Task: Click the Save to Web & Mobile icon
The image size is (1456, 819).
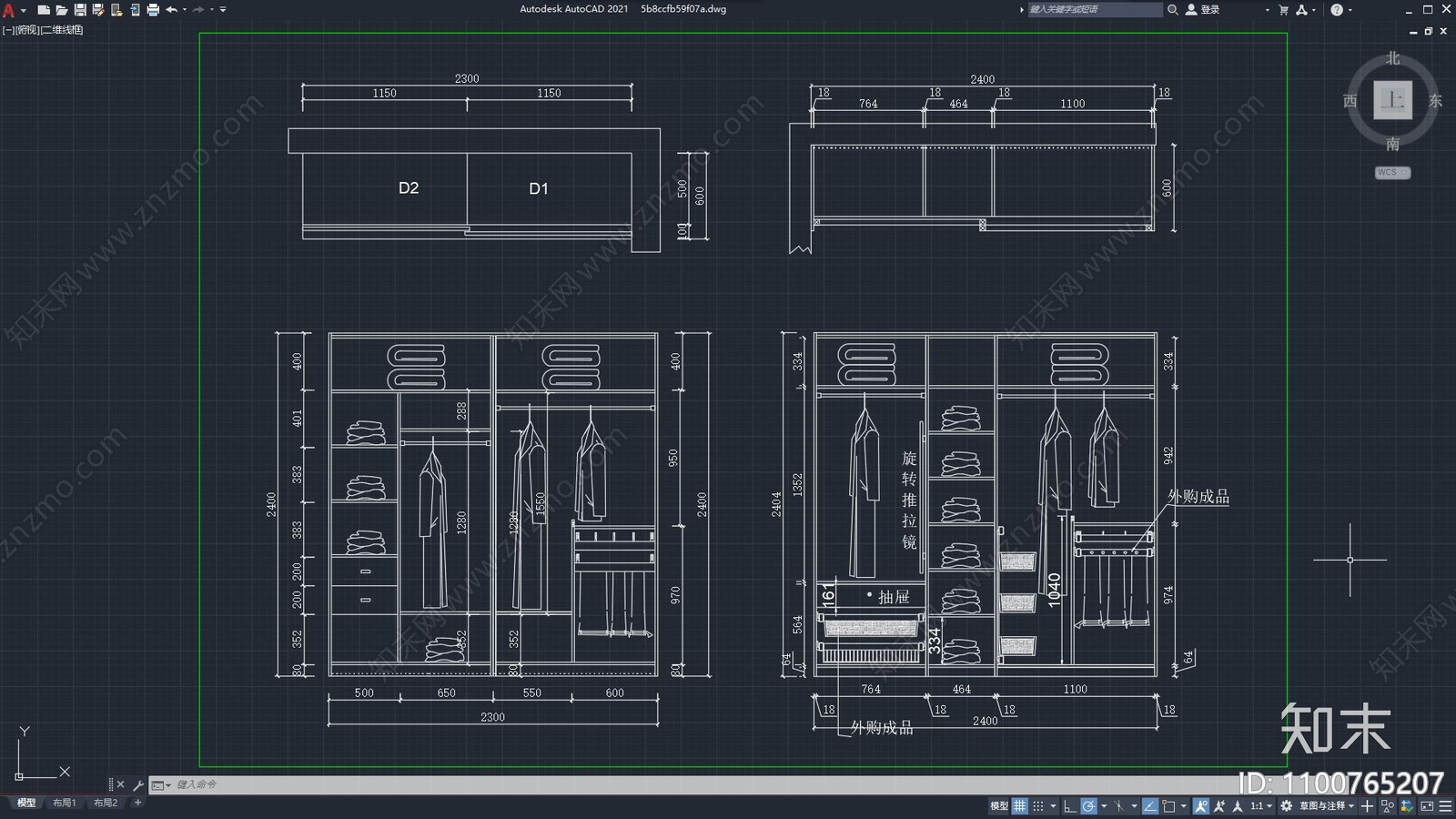Action: tap(135, 10)
